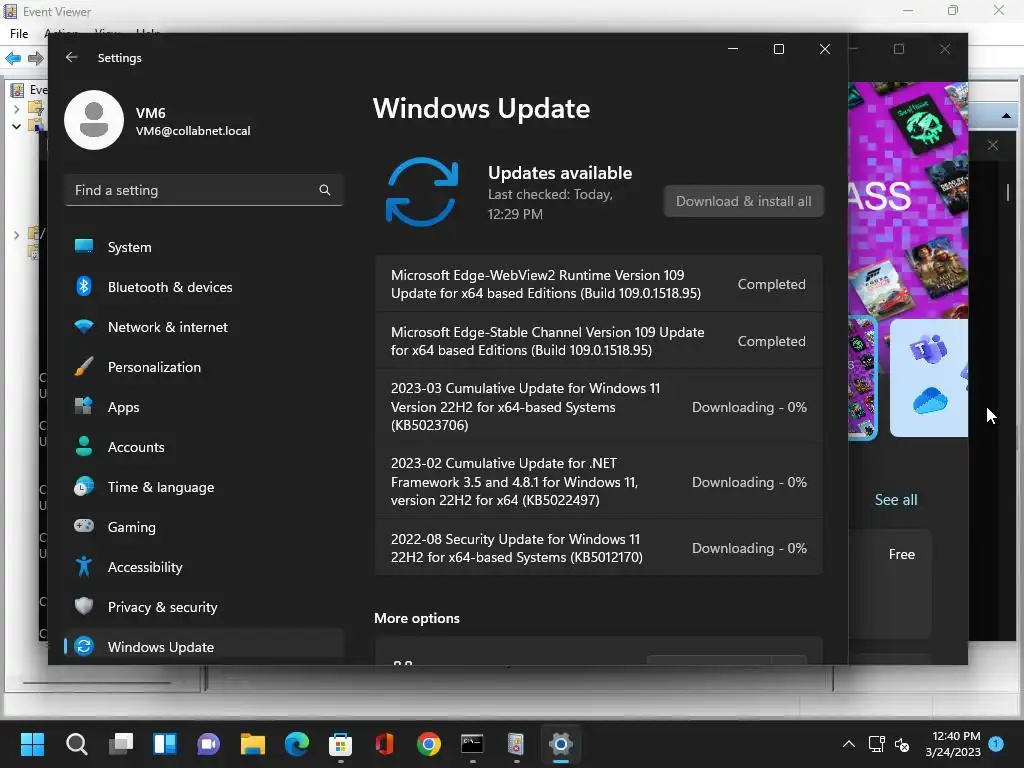This screenshot has width=1024, height=768.
Task: Open Microsoft Store from taskbar
Action: click(340, 744)
